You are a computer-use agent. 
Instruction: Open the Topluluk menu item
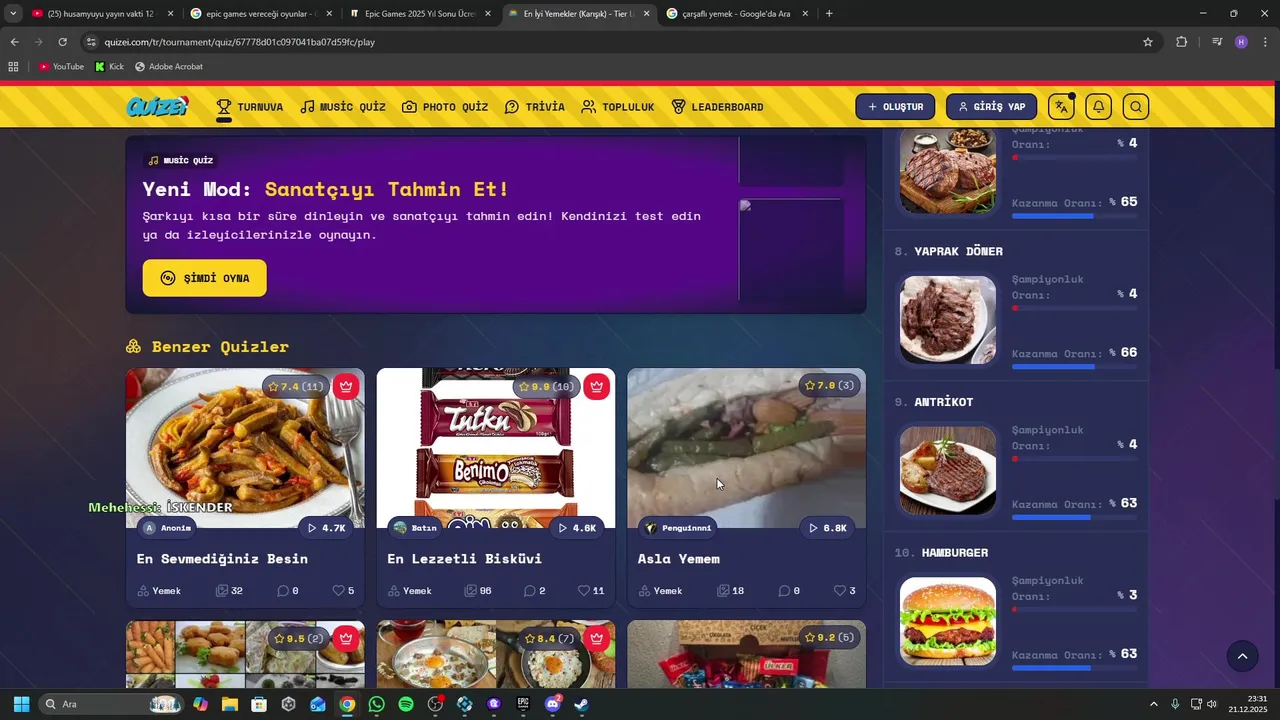617,107
